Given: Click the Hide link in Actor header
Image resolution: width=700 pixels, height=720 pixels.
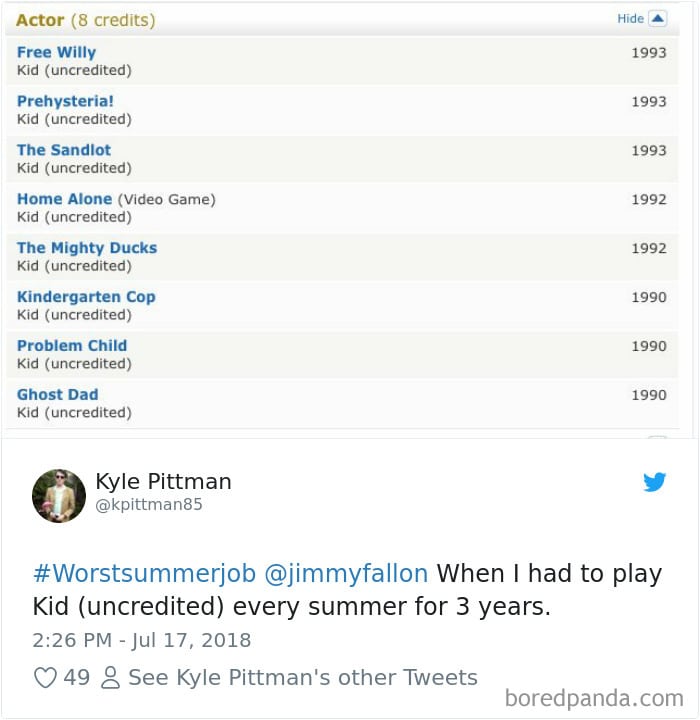Looking at the screenshot, I should (630, 19).
